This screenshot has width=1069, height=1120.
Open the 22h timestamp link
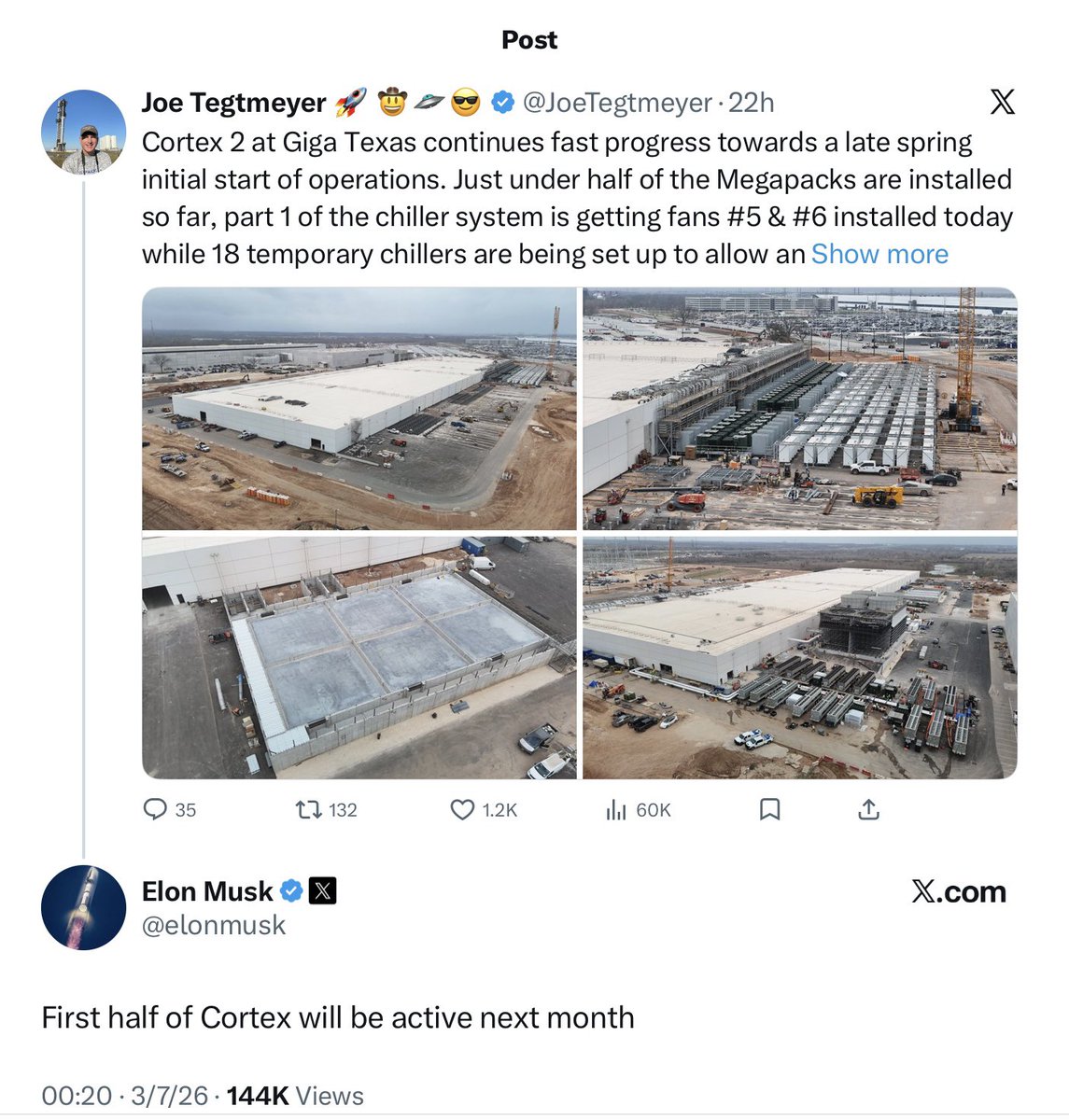point(752,103)
